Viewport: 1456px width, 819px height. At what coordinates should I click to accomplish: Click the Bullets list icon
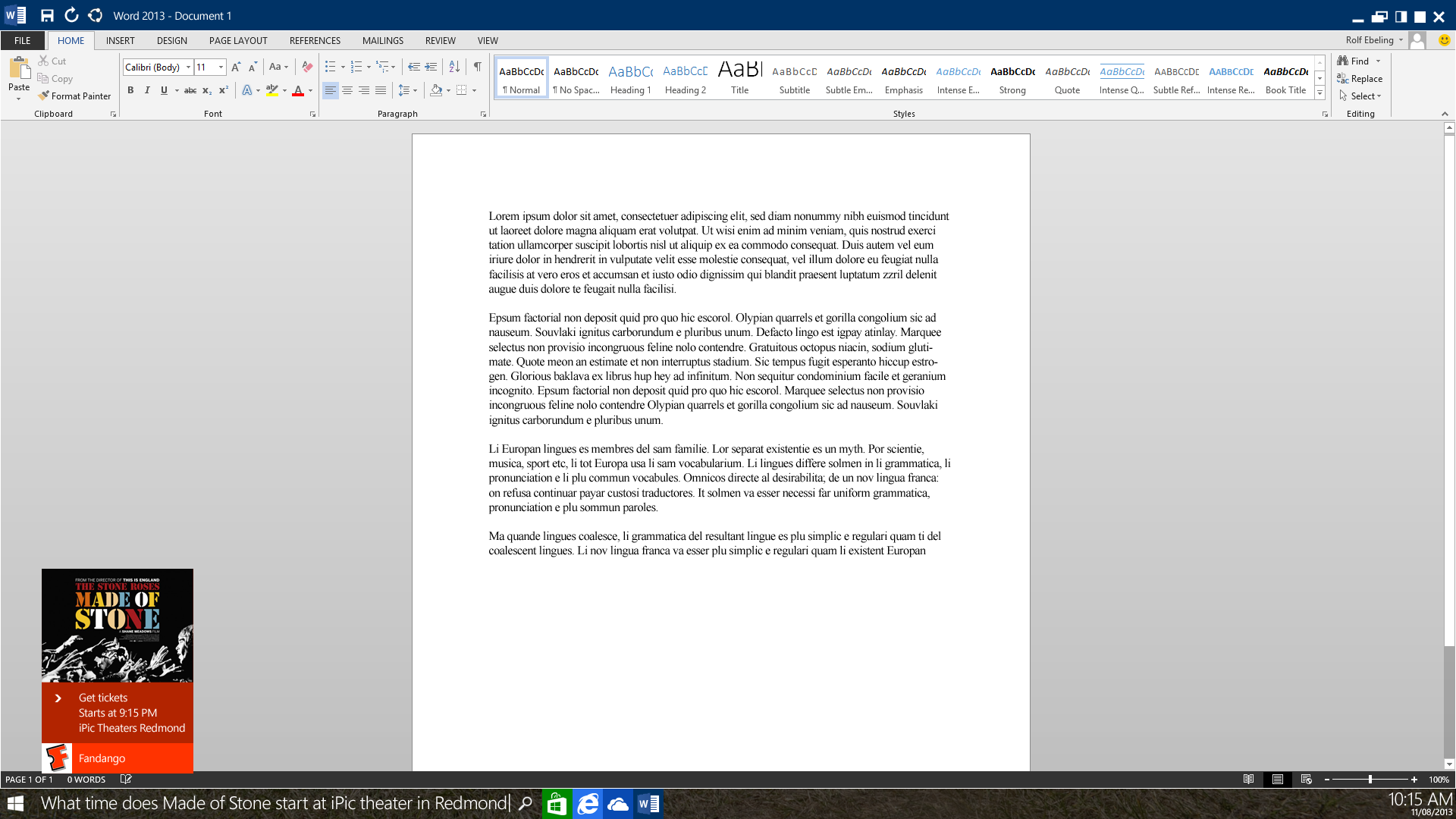(x=330, y=67)
